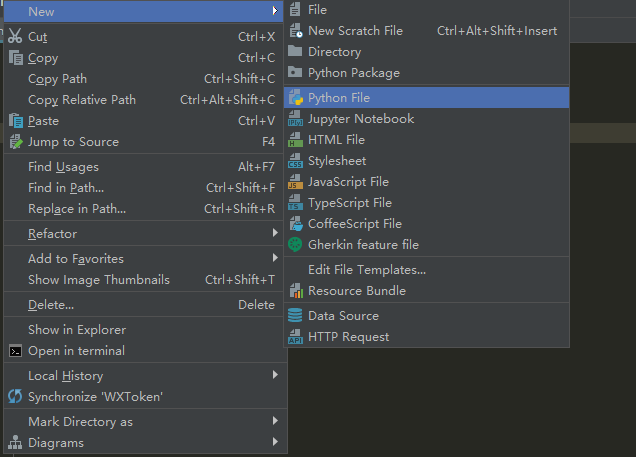Choose Copy Relative Path
Viewport: 636px width, 457px height.
coord(82,100)
